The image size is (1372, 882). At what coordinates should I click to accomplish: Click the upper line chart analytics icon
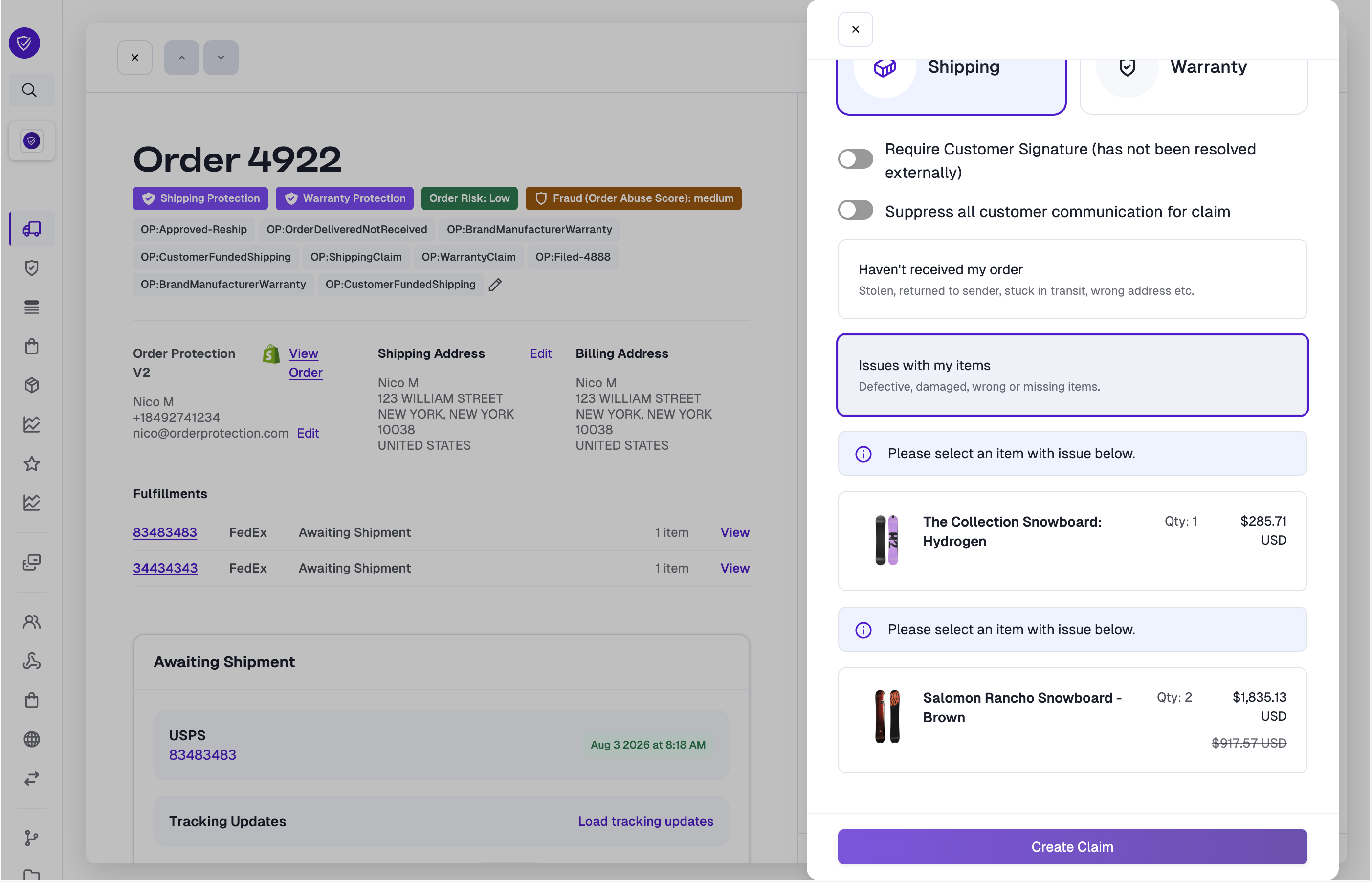click(x=31, y=424)
